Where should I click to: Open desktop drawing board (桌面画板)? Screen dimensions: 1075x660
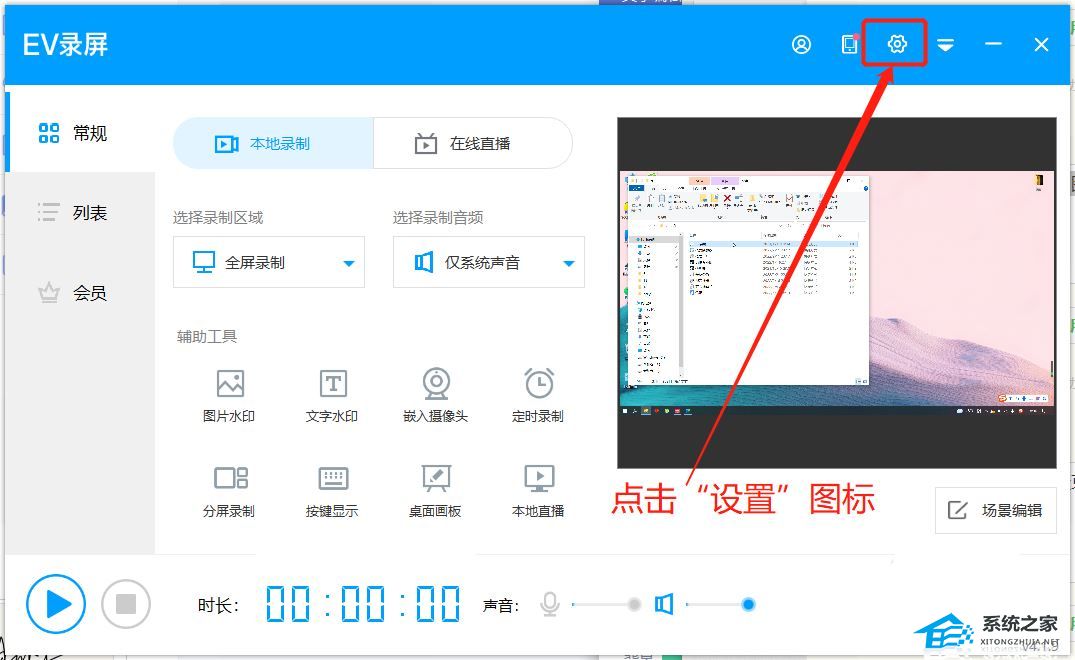435,491
